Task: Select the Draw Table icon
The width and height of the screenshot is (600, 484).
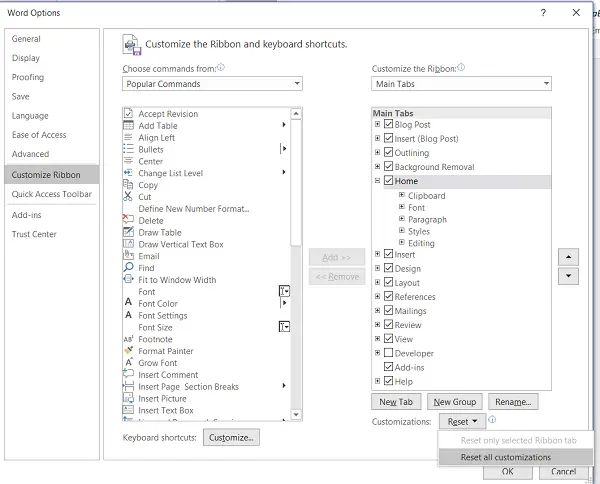Action: tap(128, 232)
